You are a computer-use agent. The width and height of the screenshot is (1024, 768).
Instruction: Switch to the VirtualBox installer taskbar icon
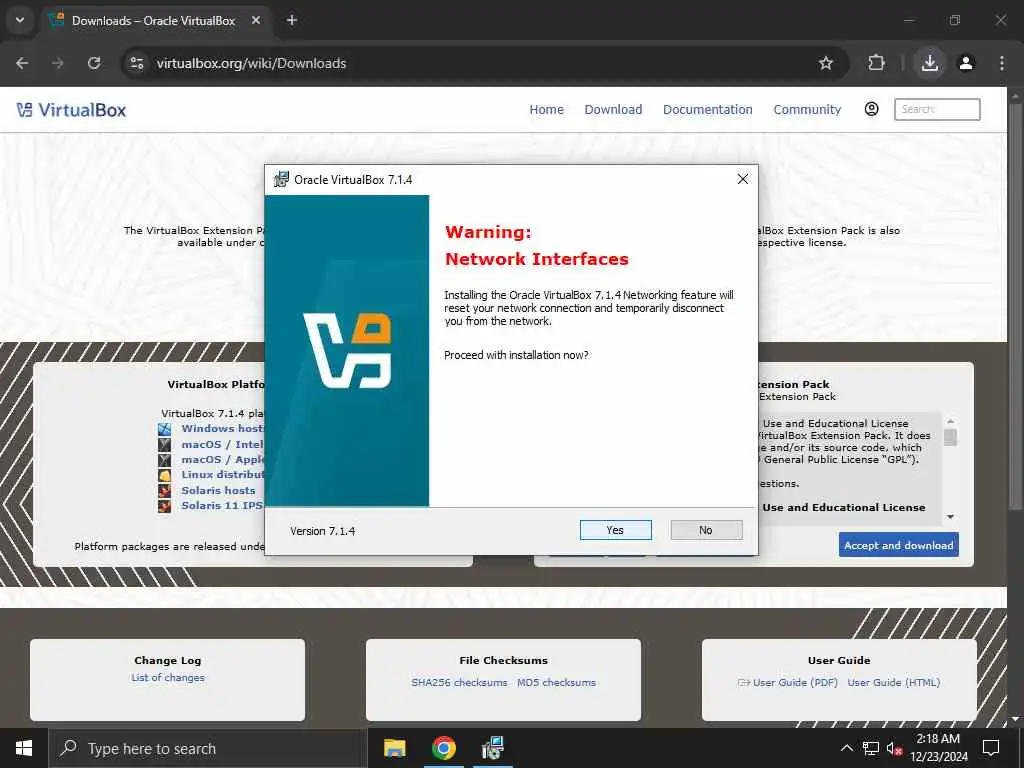(492, 748)
